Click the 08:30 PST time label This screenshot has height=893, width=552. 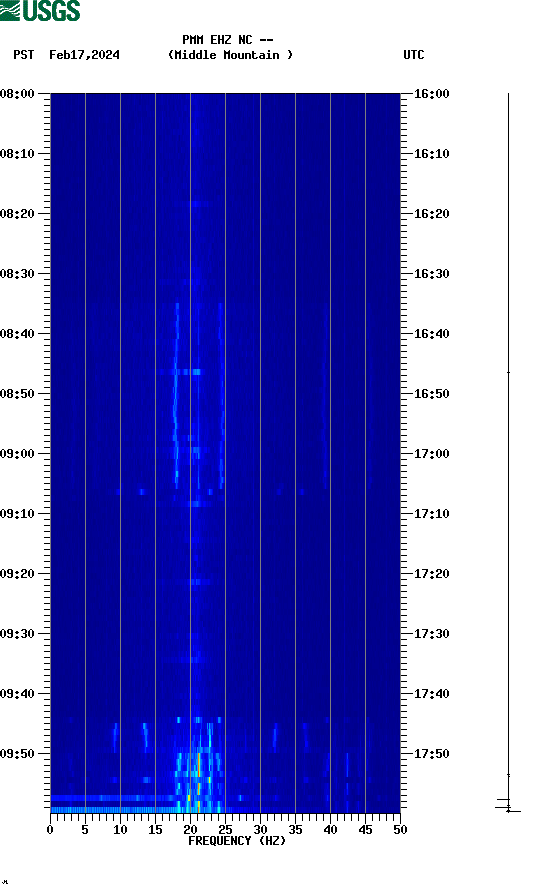[x=17, y=274]
